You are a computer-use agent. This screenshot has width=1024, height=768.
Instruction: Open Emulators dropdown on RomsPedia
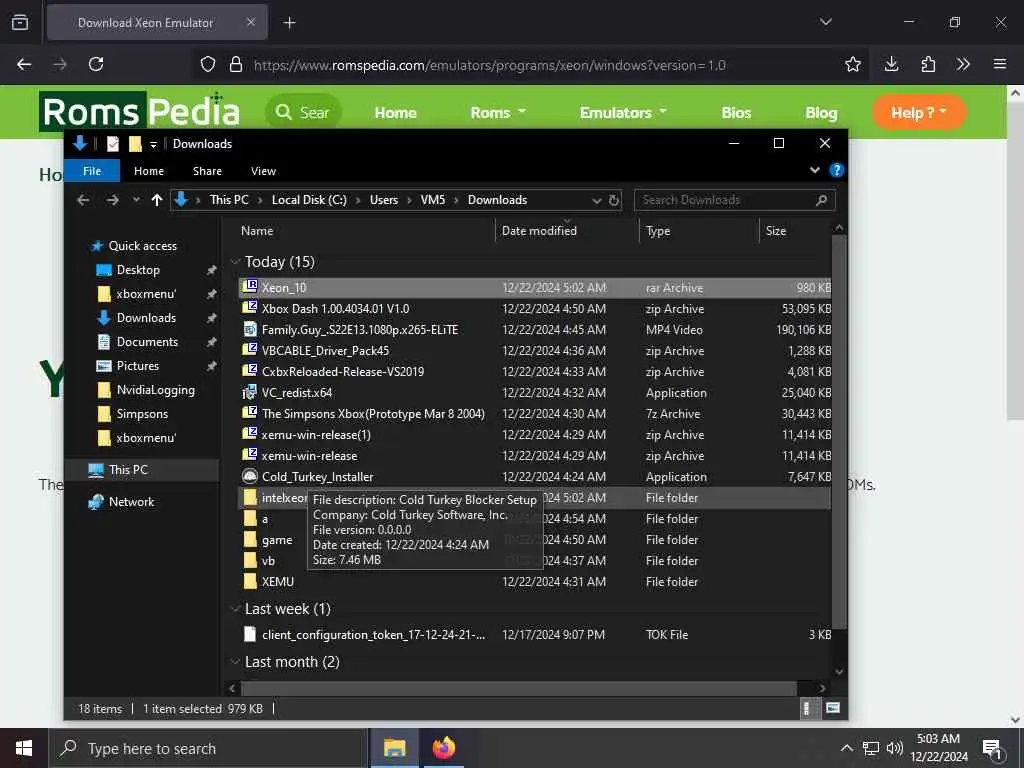623,113
